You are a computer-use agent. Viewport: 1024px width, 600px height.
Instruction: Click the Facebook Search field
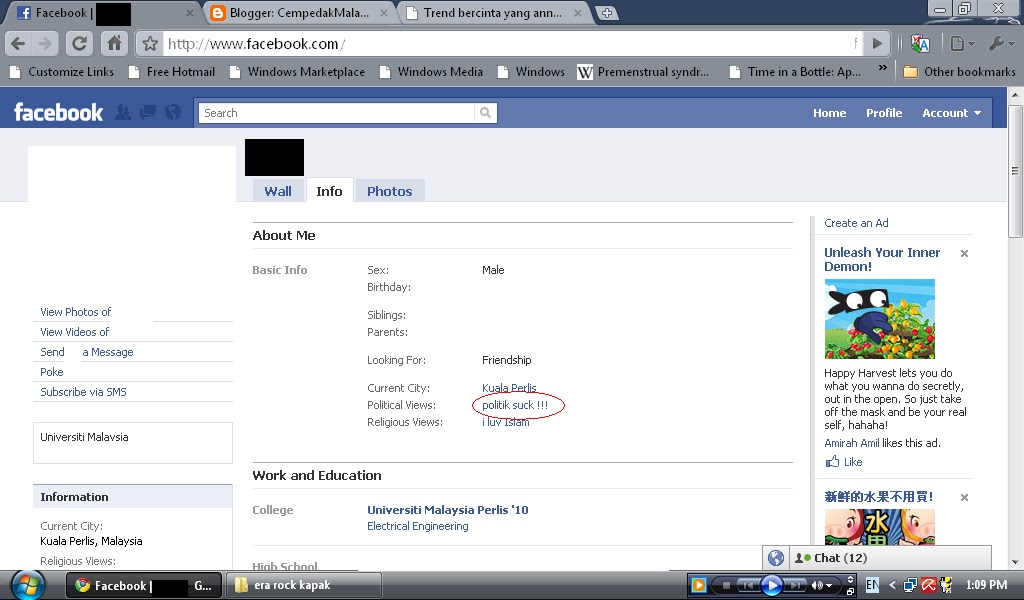[336, 113]
